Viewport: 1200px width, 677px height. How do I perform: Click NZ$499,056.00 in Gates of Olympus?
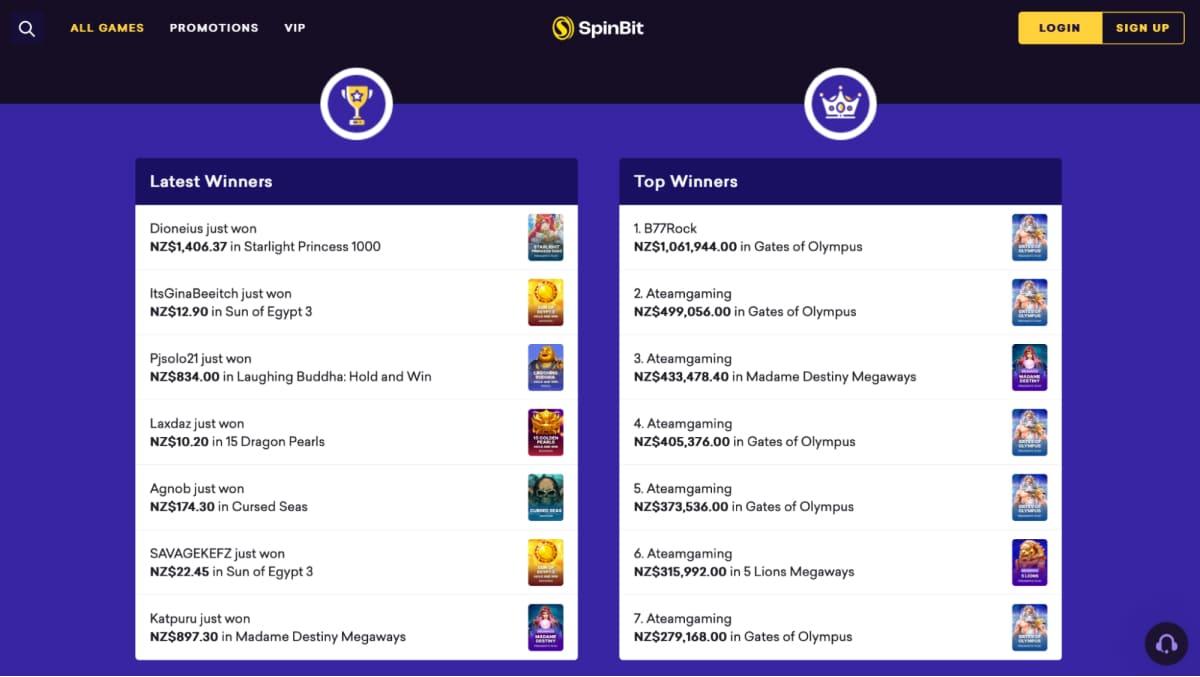pos(745,311)
